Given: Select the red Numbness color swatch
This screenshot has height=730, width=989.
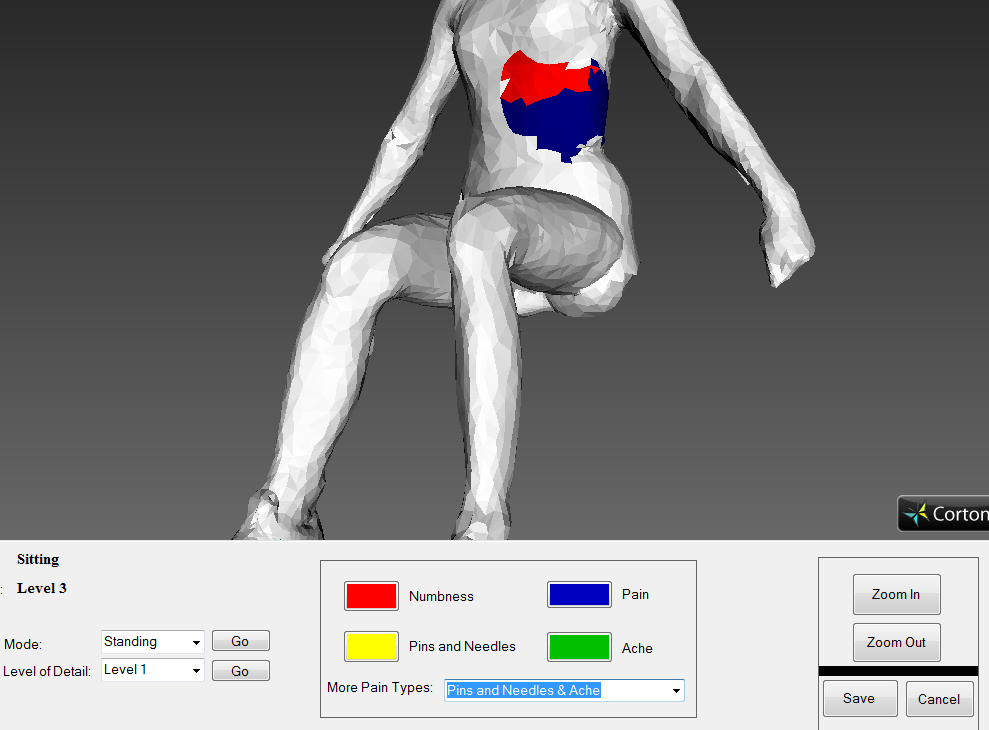Looking at the screenshot, I should 371,596.
